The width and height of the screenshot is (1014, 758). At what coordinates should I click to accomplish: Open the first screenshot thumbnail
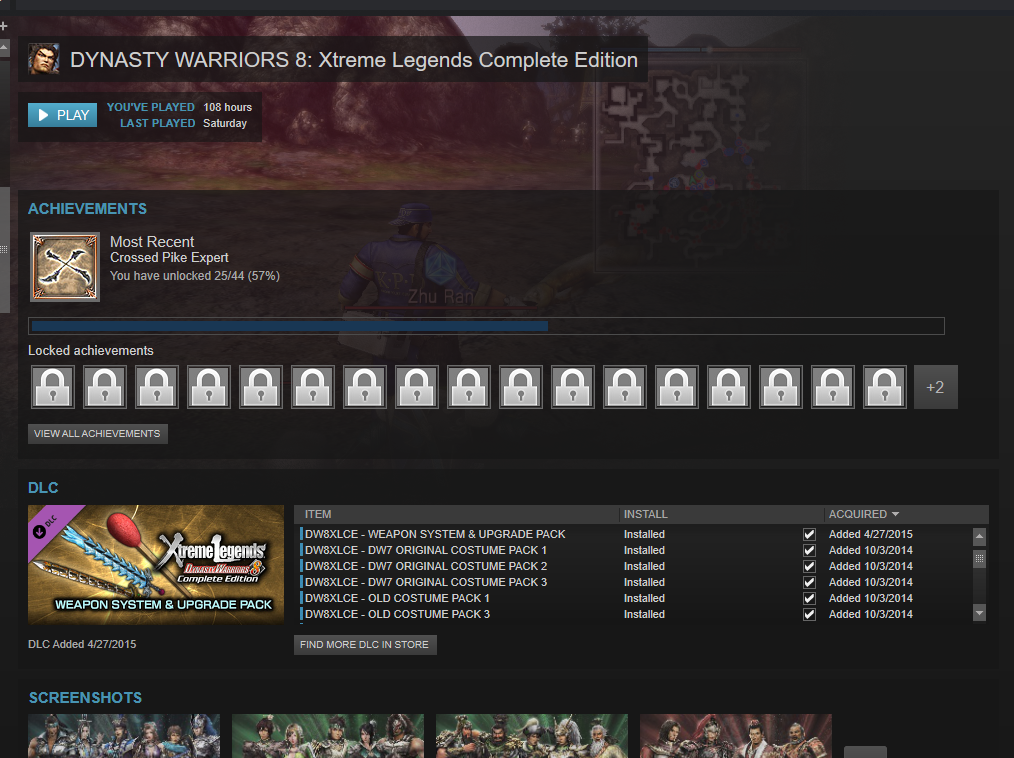[124, 736]
